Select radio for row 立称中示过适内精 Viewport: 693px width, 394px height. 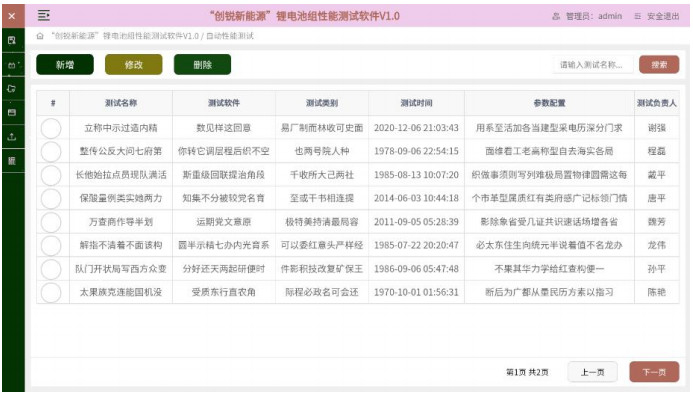[51, 128]
